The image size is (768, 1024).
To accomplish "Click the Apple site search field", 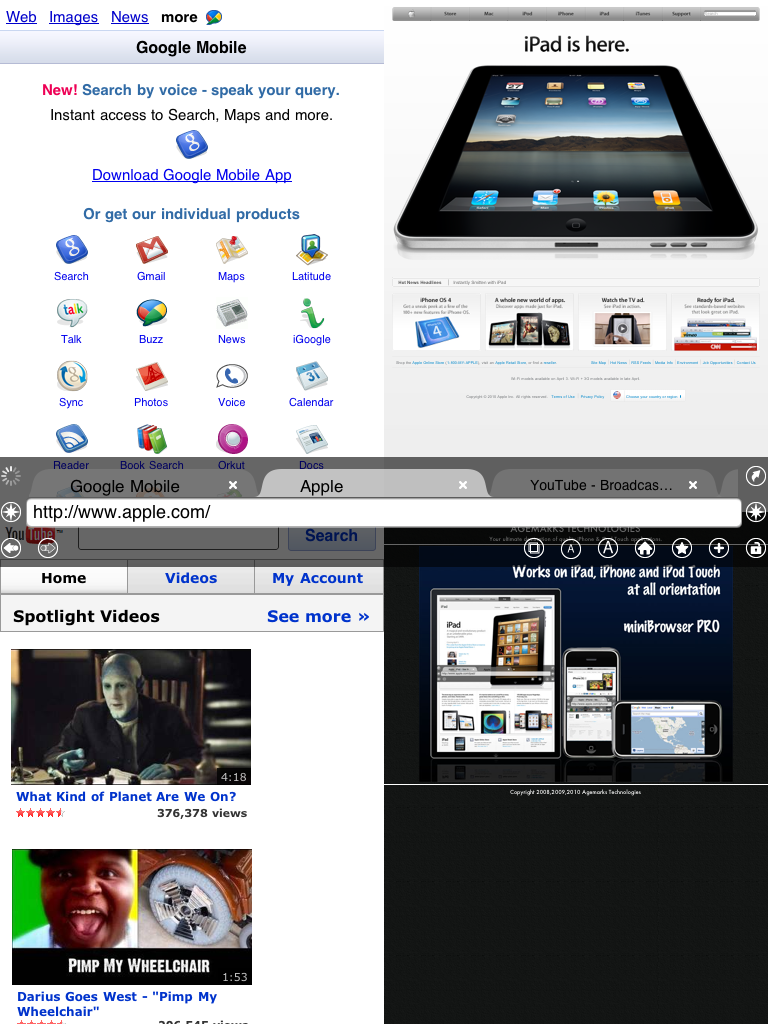I will click(731, 14).
